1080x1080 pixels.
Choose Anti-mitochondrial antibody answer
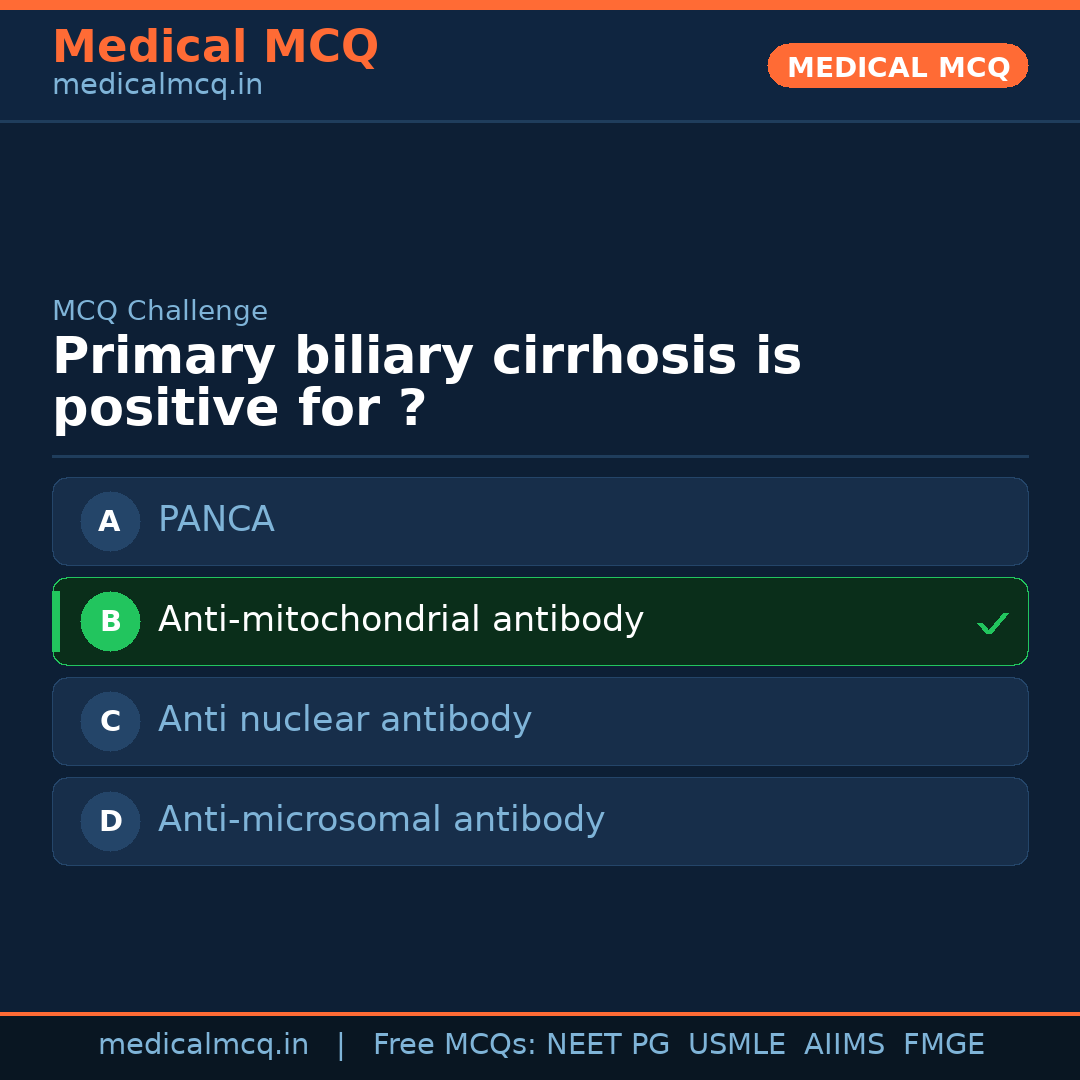(x=400, y=620)
